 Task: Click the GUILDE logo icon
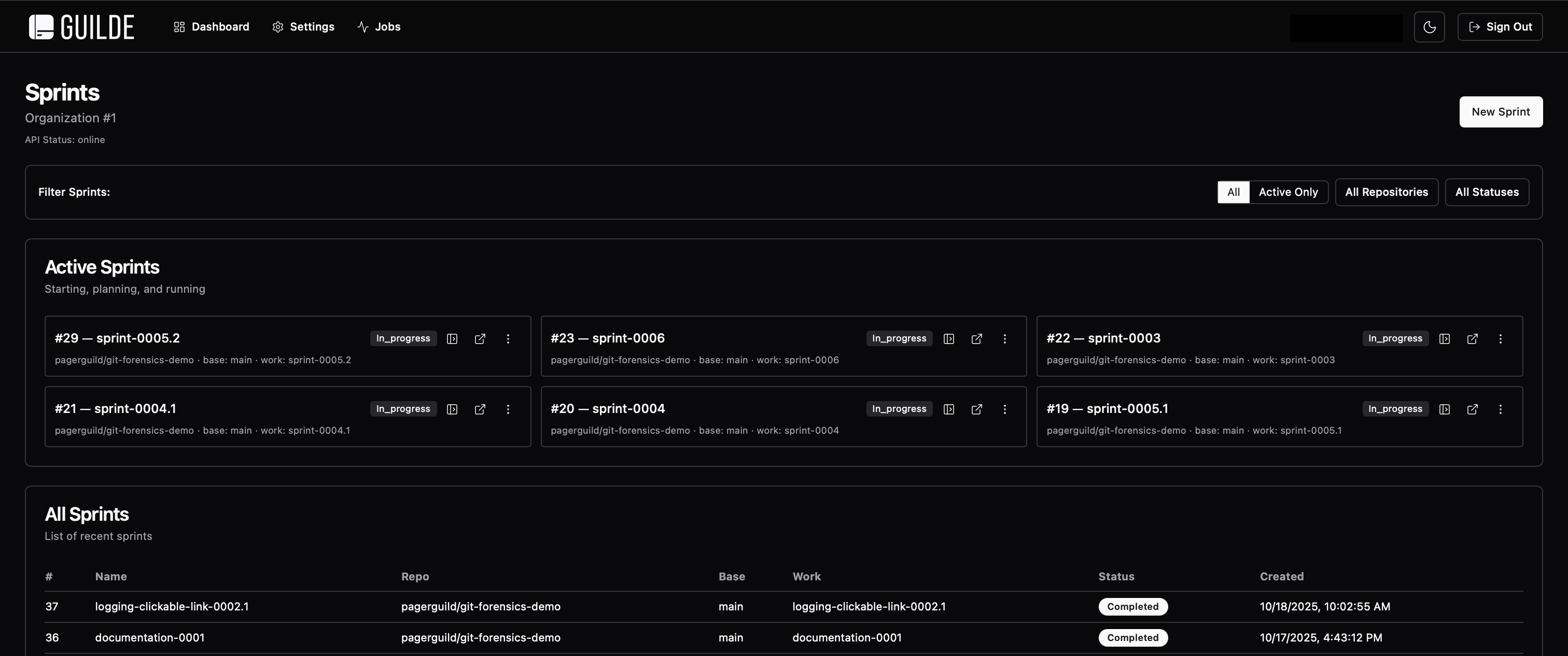tap(41, 27)
